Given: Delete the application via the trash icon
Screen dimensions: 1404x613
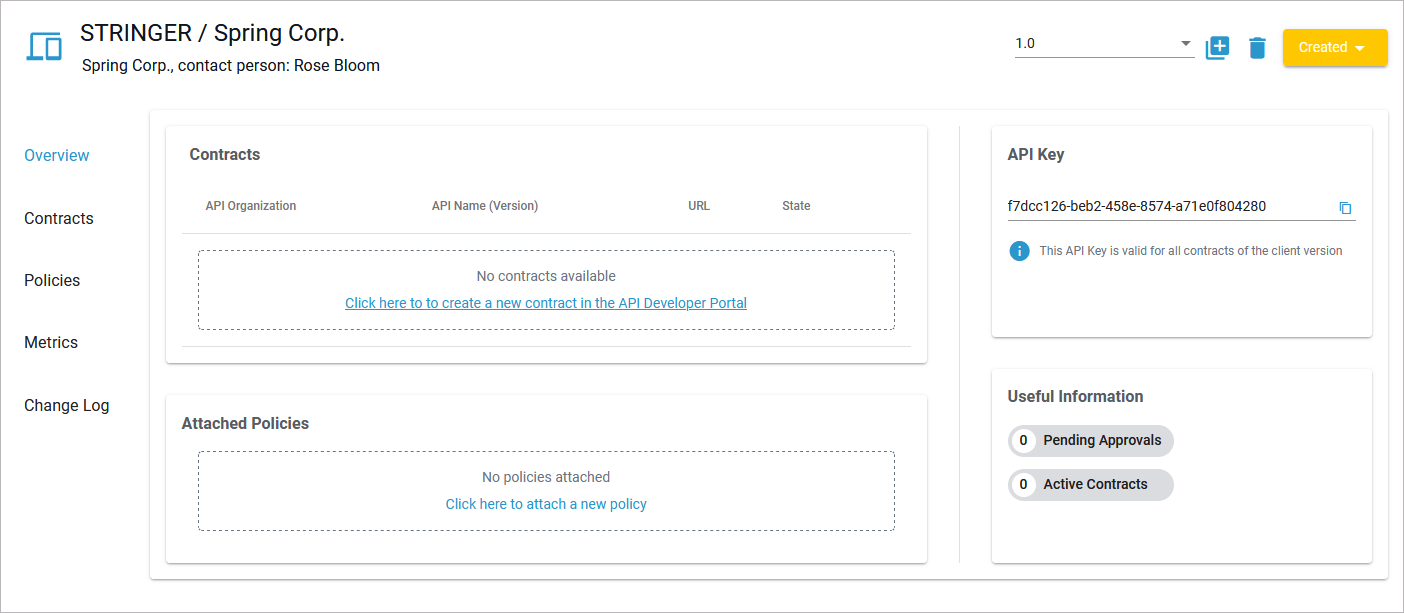Looking at the screenshot, I should pos(1258,46).
